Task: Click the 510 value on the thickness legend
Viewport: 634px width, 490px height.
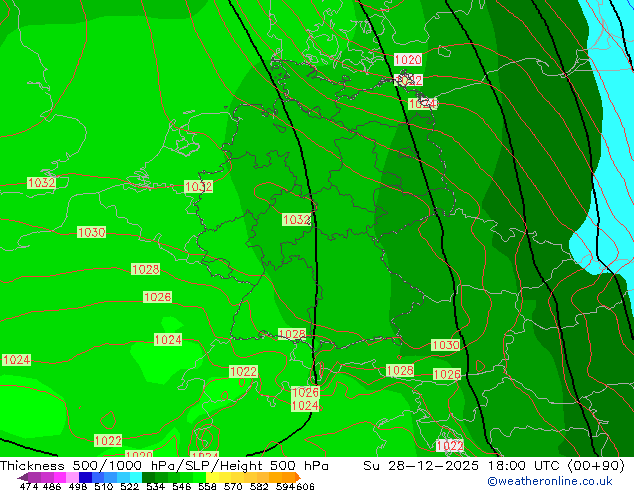Action: [104, 486]
